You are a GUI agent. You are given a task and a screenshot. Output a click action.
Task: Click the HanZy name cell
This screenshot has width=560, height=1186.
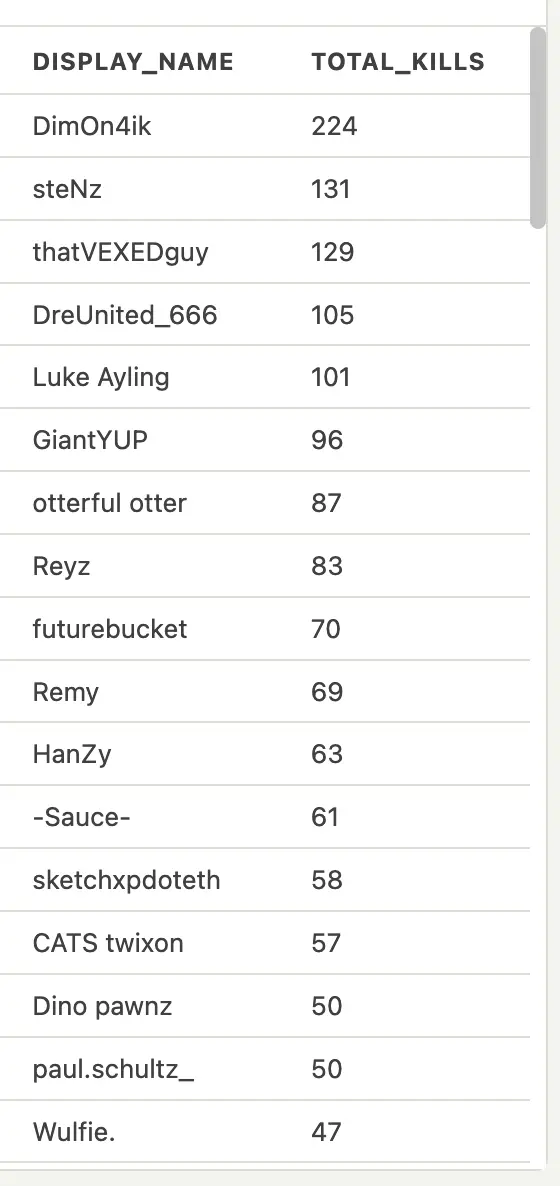pyautogui.click(x=72, y=754)
